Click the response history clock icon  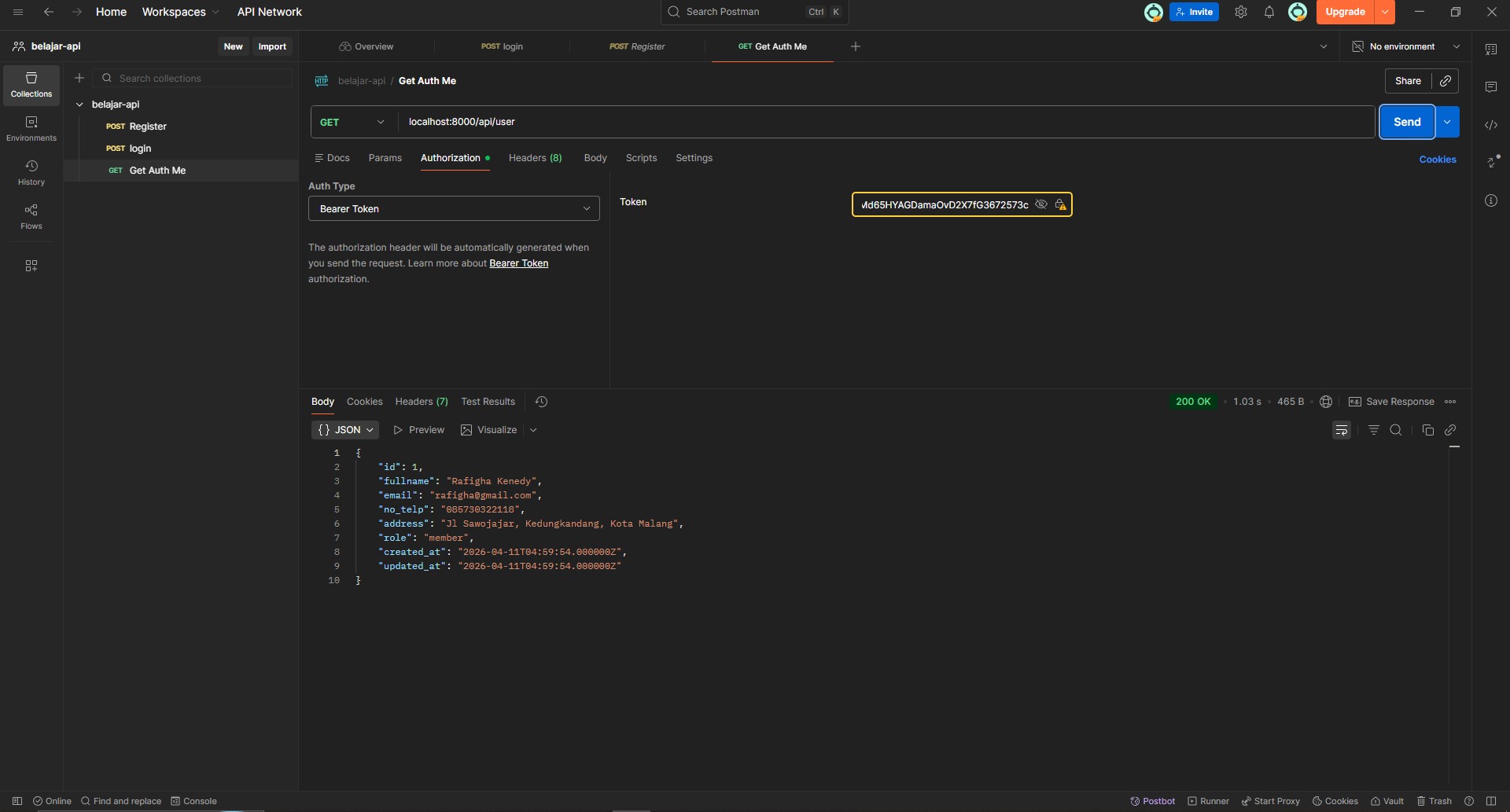[x=541, y=402]
